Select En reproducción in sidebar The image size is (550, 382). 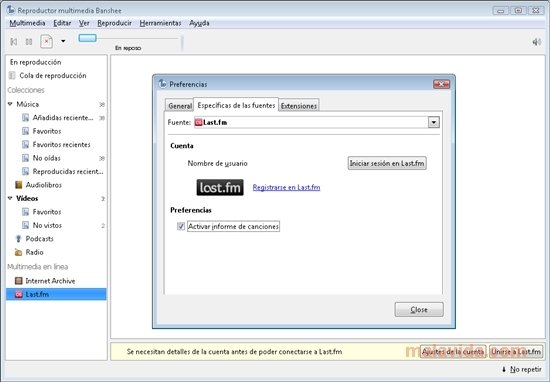point(35,62)
